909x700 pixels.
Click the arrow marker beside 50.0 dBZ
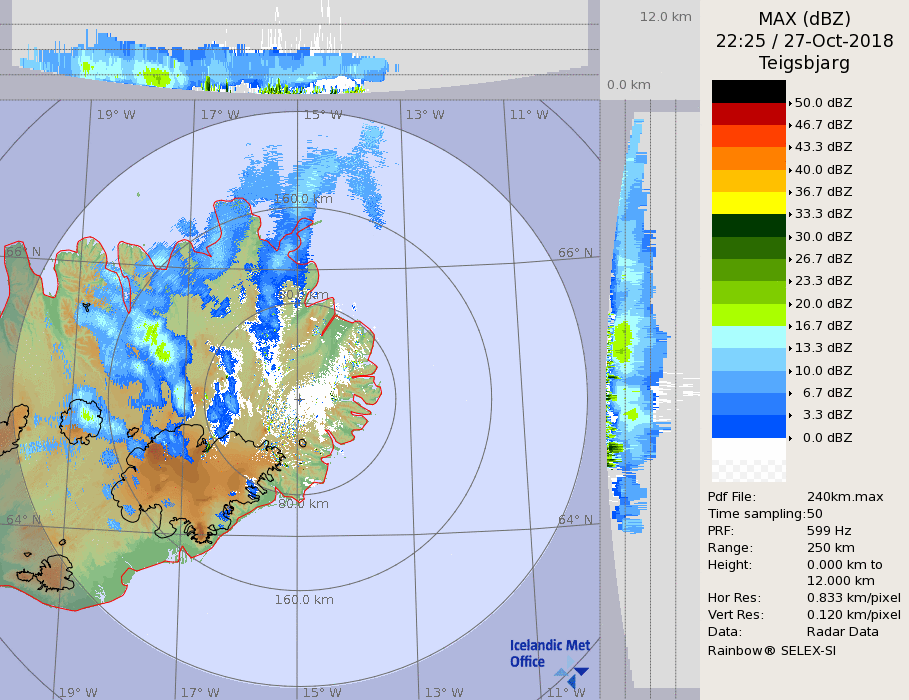pyautogui.click(x=790, y=103)
